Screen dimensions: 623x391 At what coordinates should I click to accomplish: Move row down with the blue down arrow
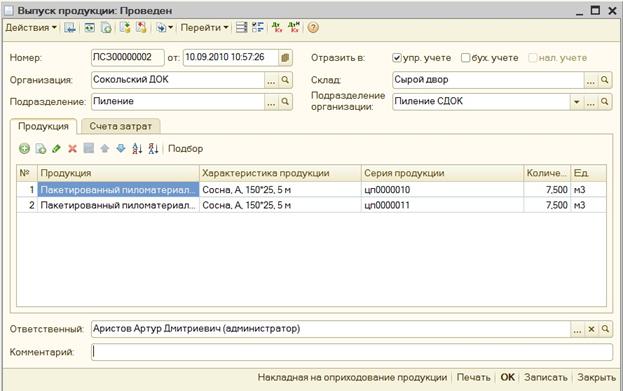[121, 149]
